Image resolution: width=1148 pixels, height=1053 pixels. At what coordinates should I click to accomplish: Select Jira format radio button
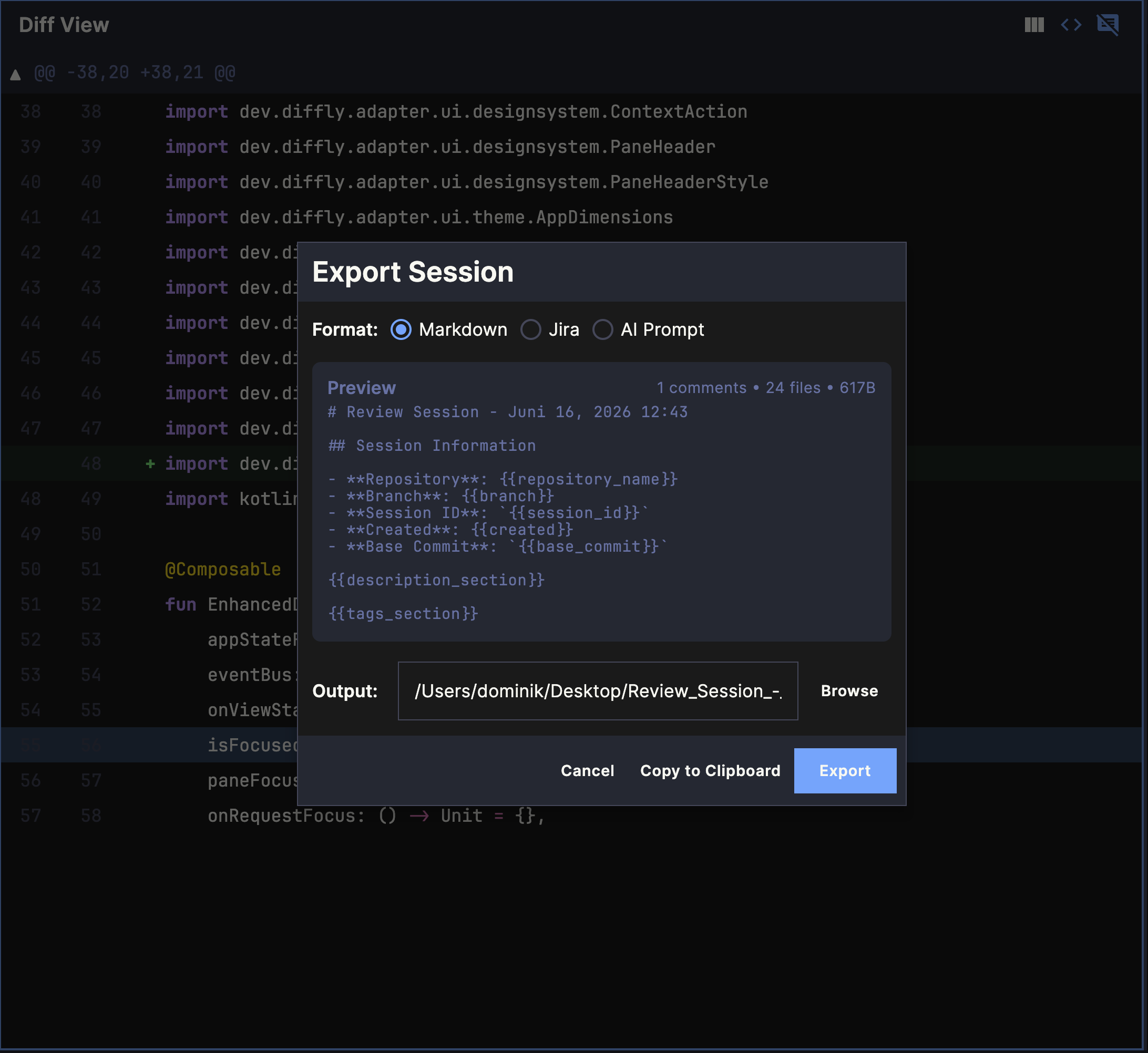531,329
